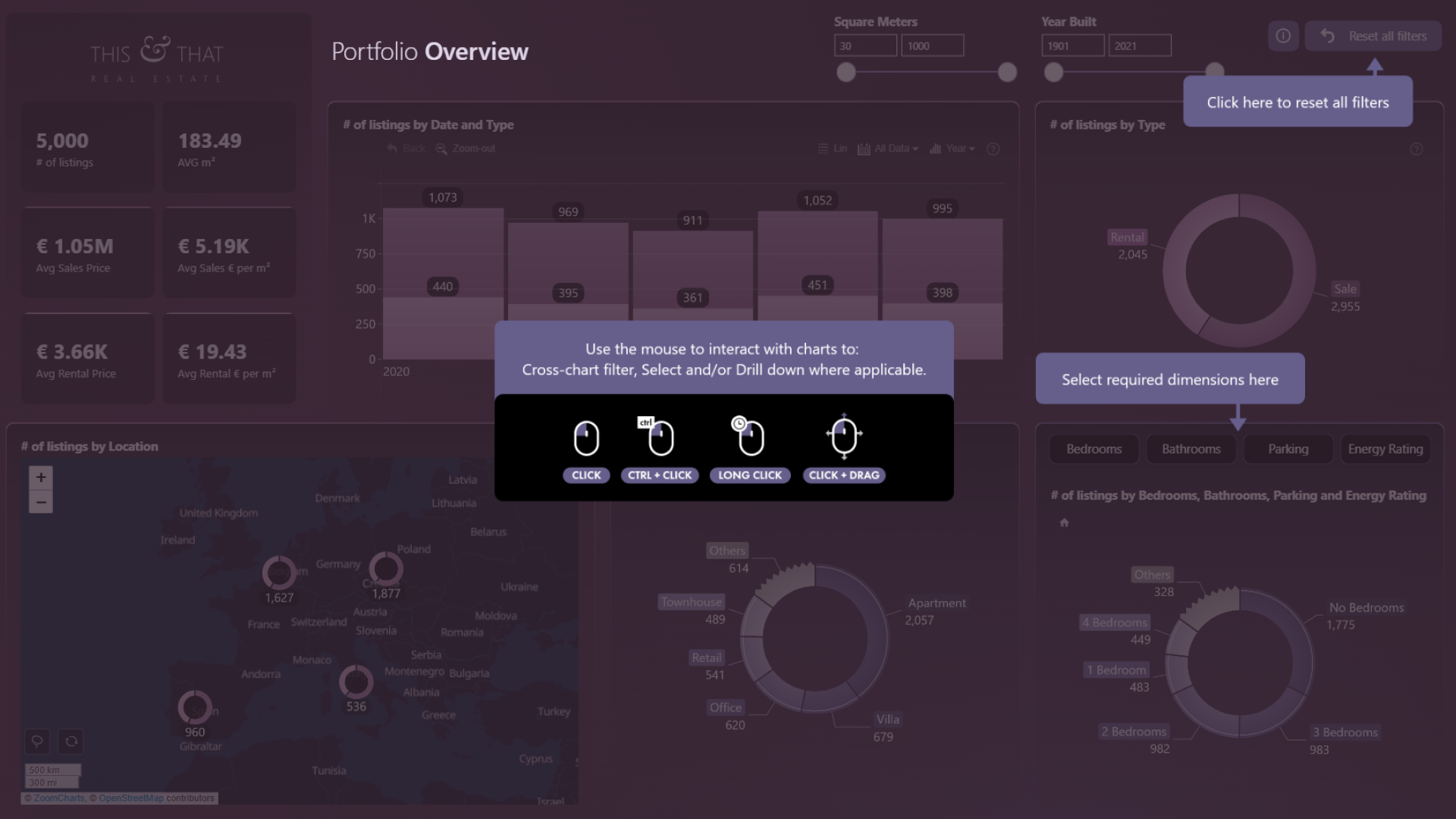
Task: Select the Parking dimension tab
Action: click(x=1288, y=449)
